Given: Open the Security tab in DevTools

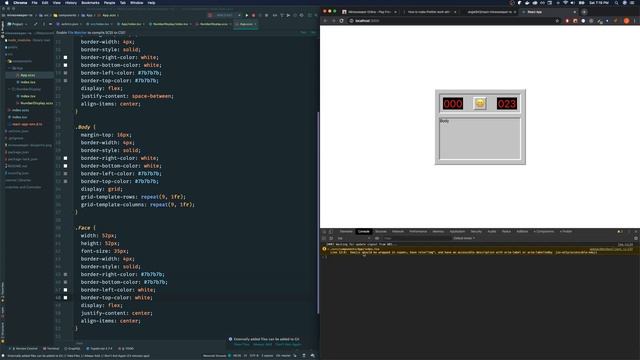Looking at the screenshot, I should click(476, 231).
